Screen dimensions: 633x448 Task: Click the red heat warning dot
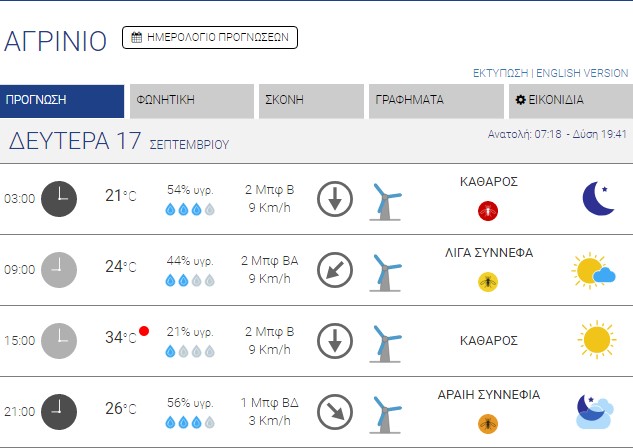144,331
